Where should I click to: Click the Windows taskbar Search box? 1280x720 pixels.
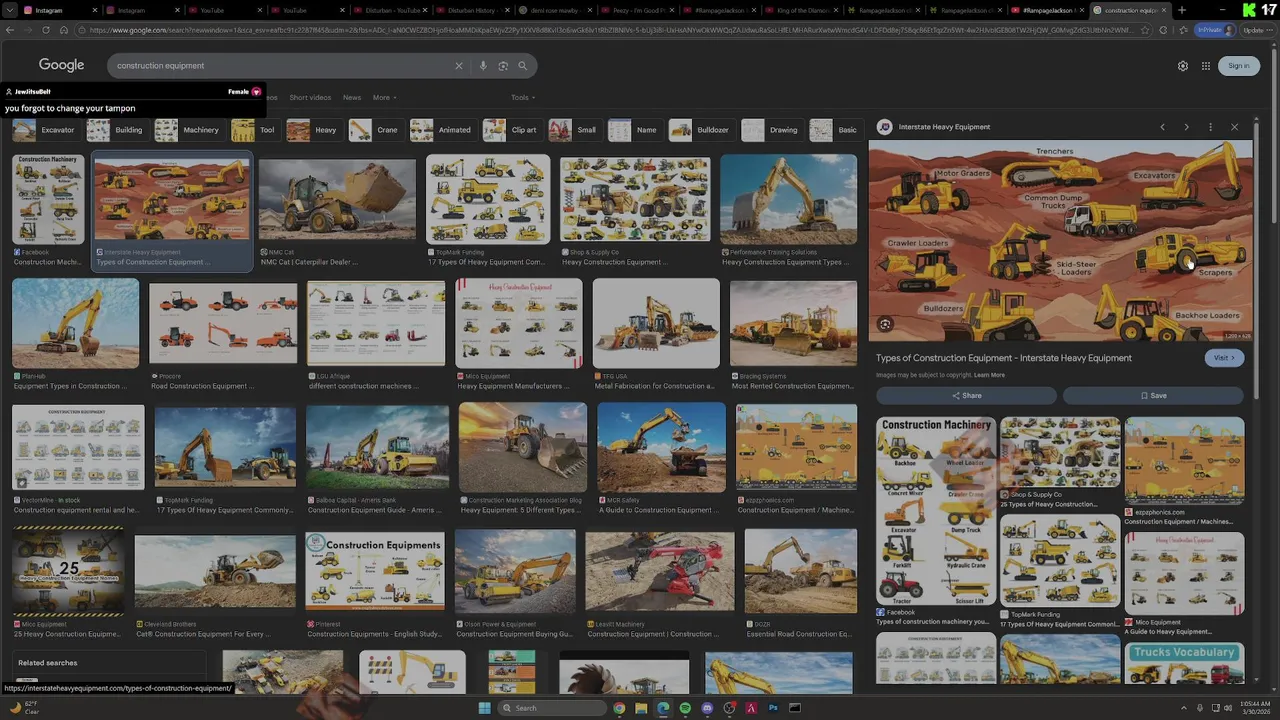(x=552, y=708)
